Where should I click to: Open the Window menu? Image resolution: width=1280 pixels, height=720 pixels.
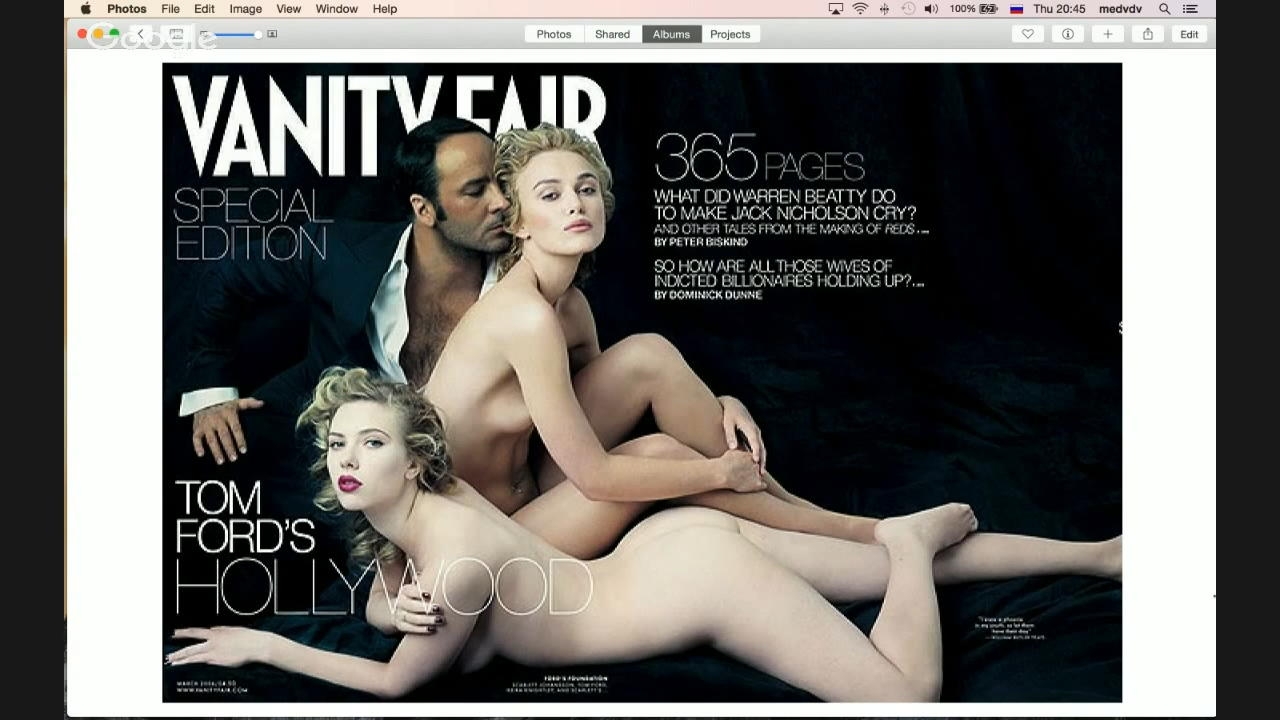337,9
